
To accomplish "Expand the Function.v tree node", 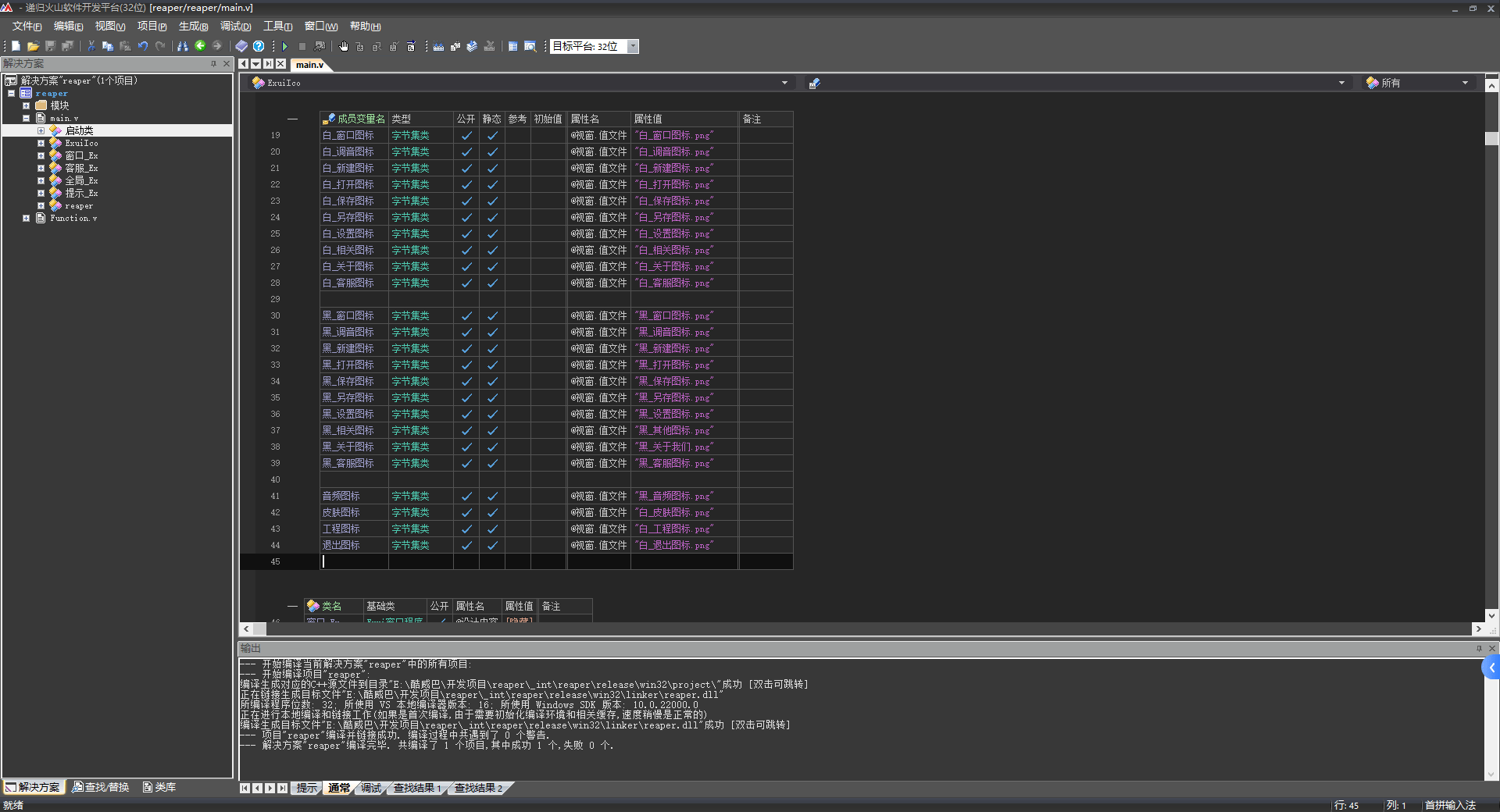I will click(x=26, y=218).
